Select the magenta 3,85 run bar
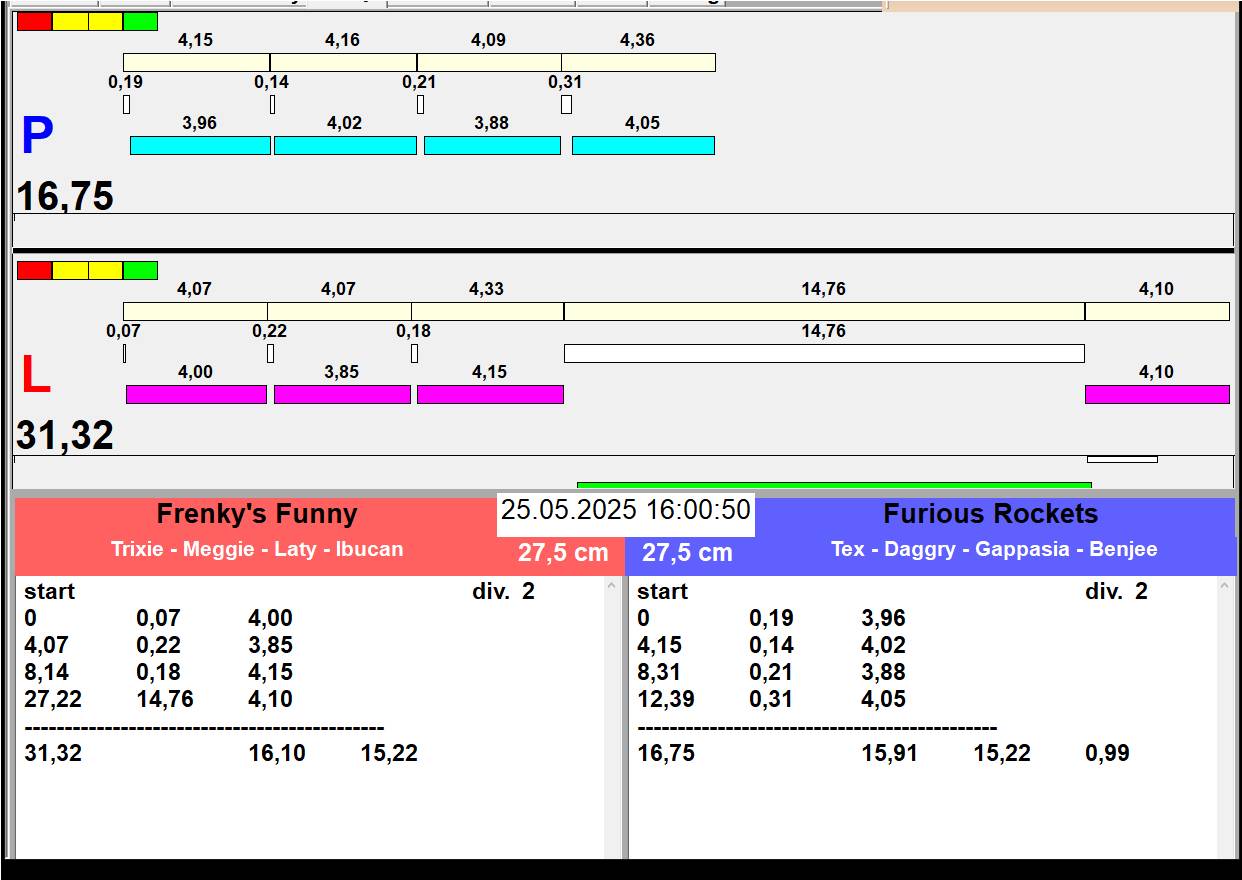Viewport: 1242px width, 880px height. 342,394
